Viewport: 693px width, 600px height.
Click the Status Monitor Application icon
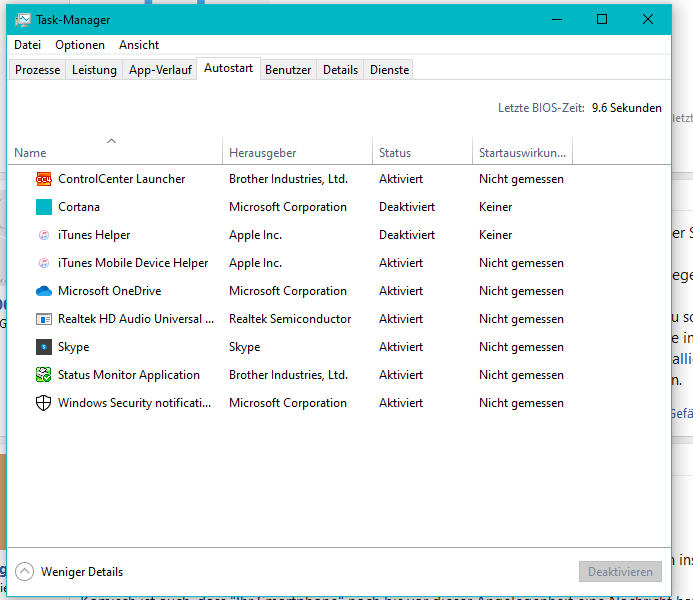(x=43, y=375)
